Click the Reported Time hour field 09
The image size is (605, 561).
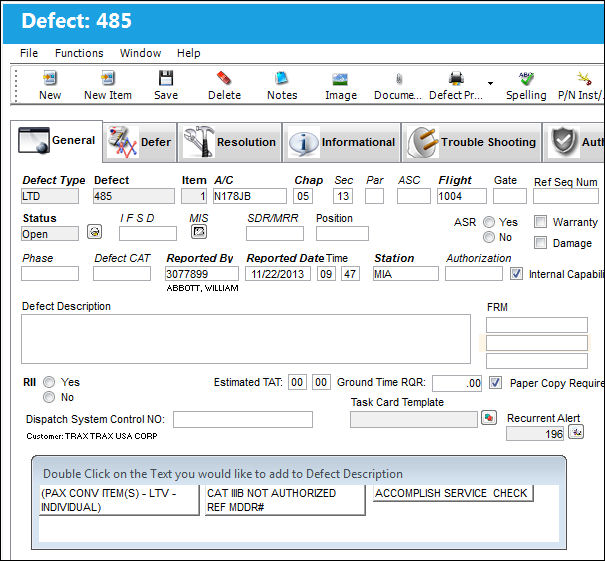tap(326, 274)
